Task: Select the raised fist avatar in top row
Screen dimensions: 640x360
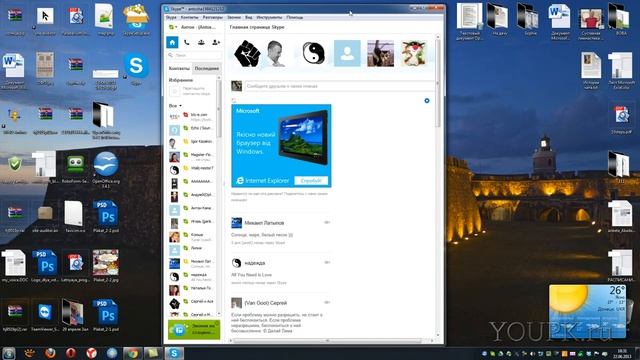Action: [247, 53]
